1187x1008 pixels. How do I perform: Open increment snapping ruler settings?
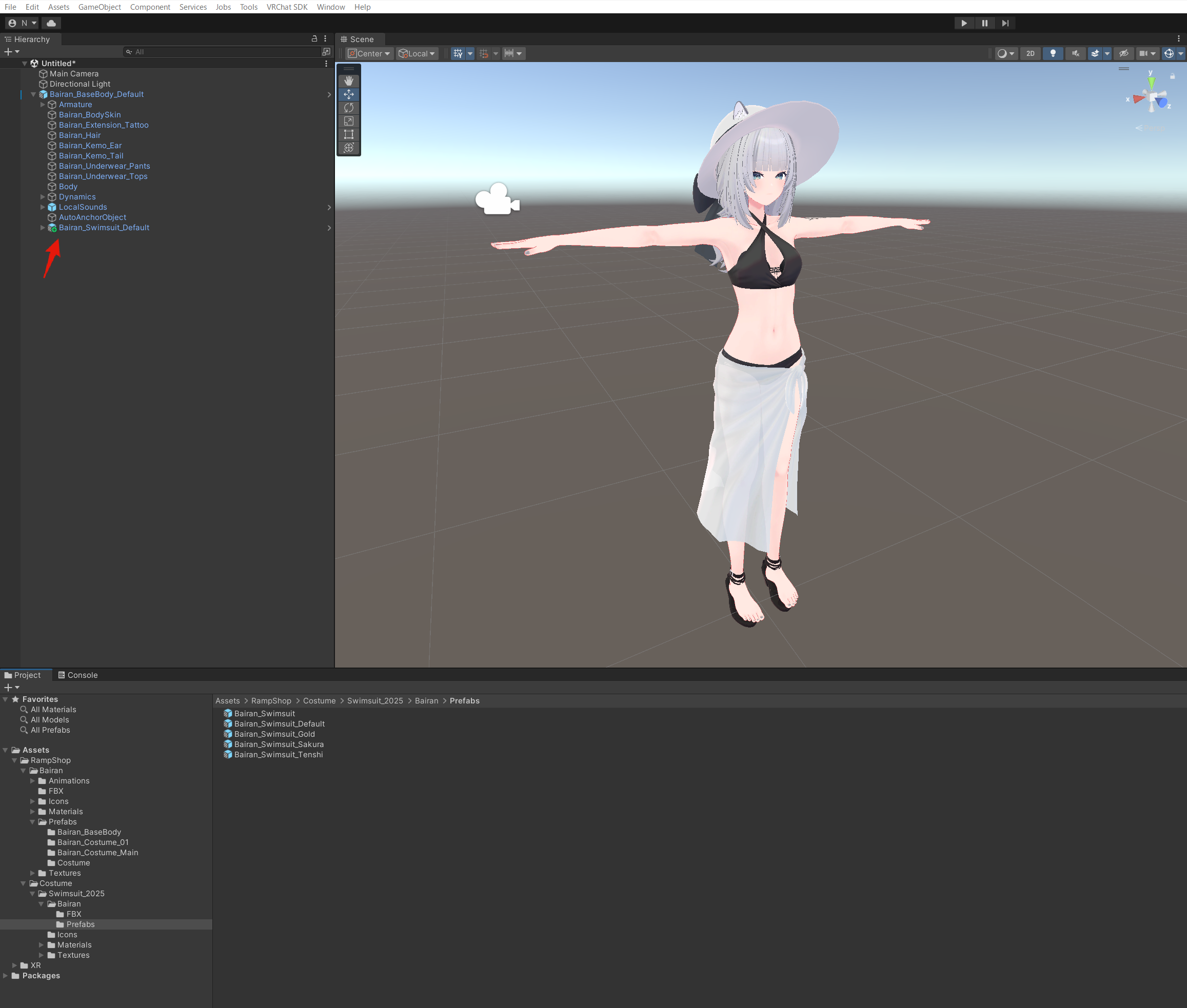coord(513,53)
